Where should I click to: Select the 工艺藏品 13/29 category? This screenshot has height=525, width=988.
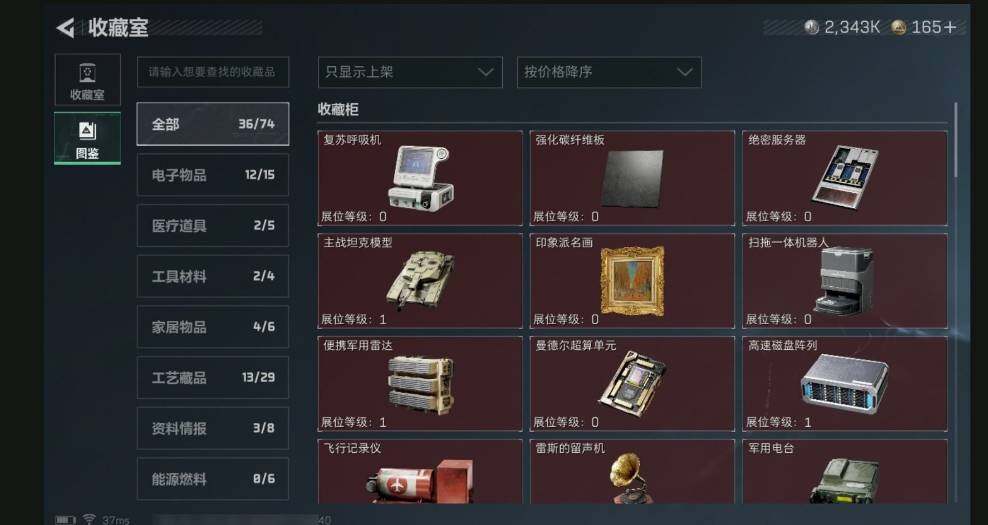[213, 378]
